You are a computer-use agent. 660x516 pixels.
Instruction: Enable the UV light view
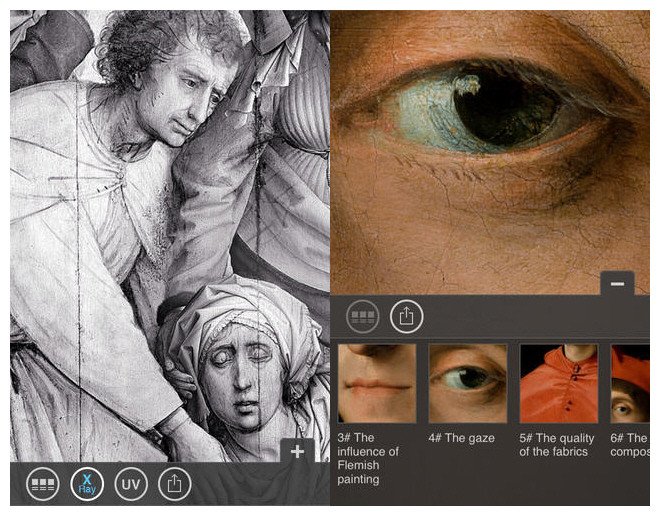[x=131, y=484]
